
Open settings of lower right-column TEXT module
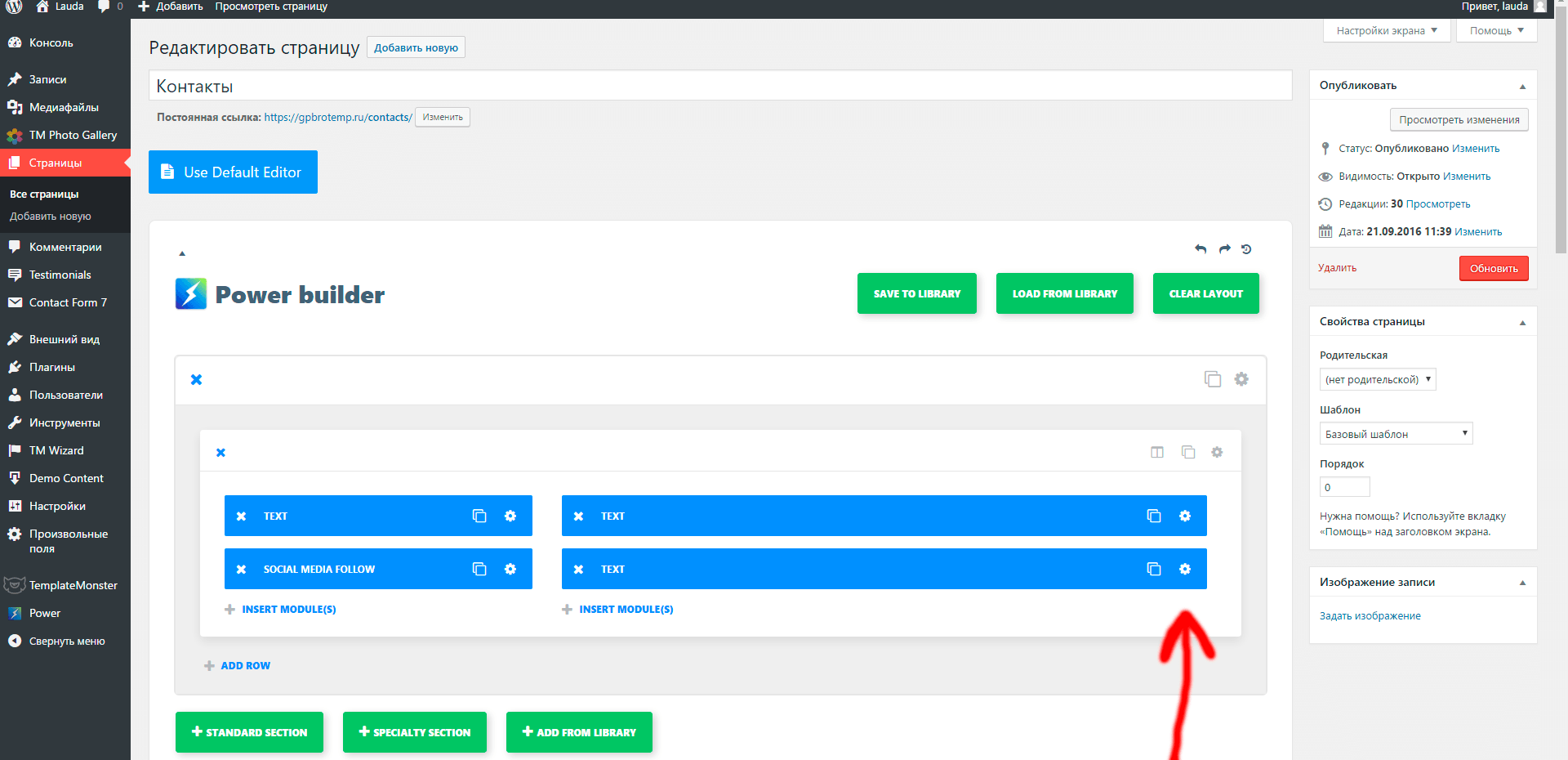1185,569
